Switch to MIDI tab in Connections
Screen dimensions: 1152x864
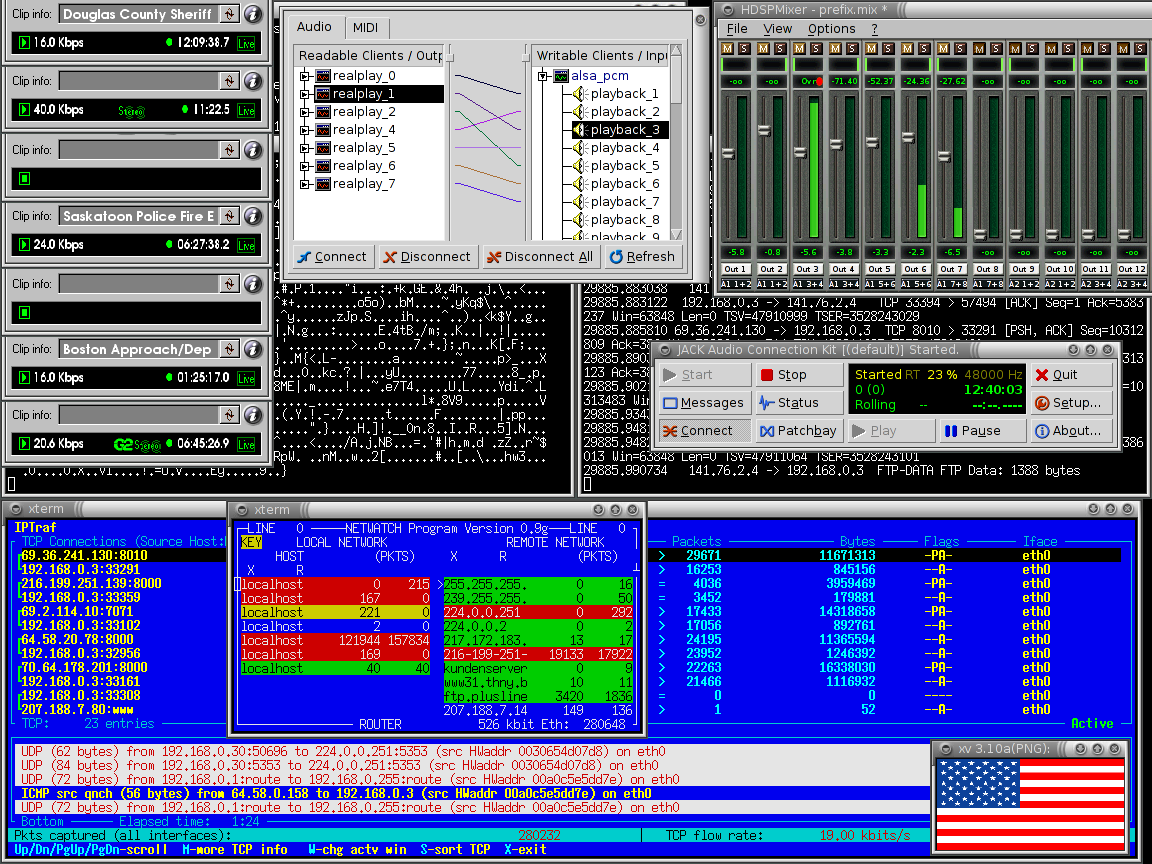(365, 28)
